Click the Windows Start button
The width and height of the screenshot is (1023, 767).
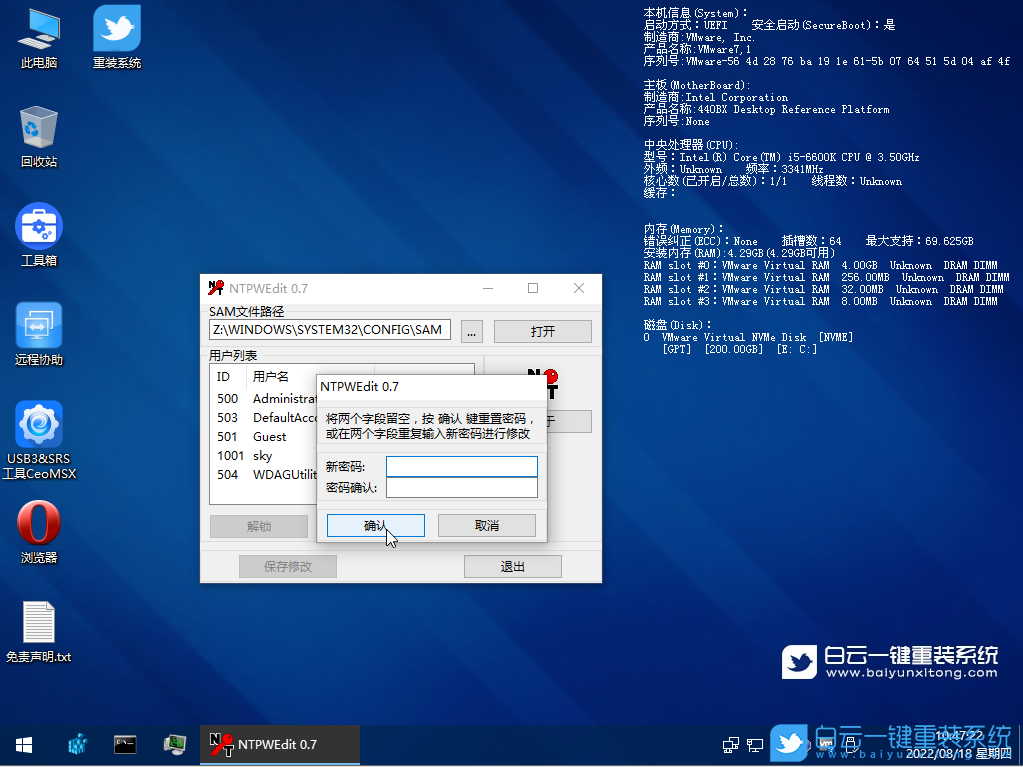24,744
